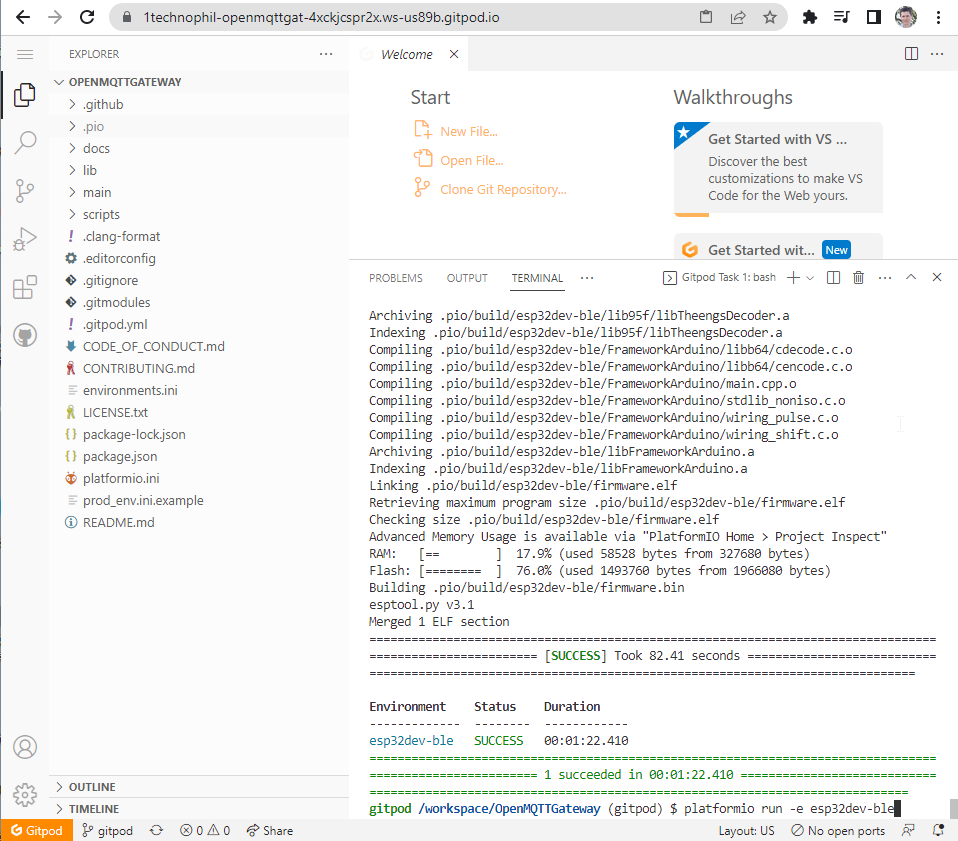Split the terminal panel
The image size is (958, 841).
(x=833, y=278)
